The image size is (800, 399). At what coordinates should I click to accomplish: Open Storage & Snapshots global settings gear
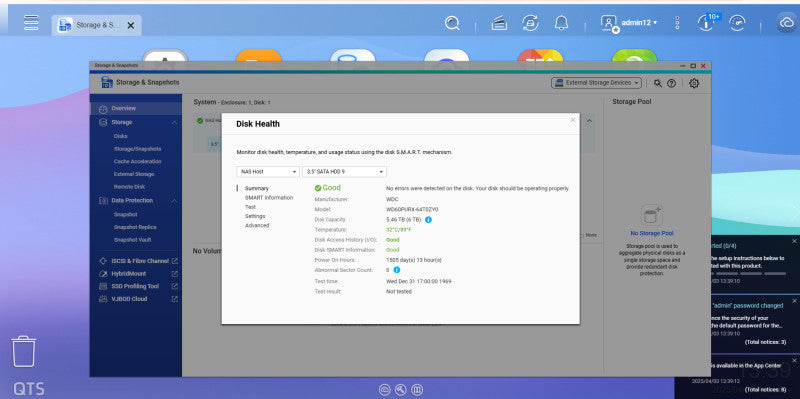[694, 83]
